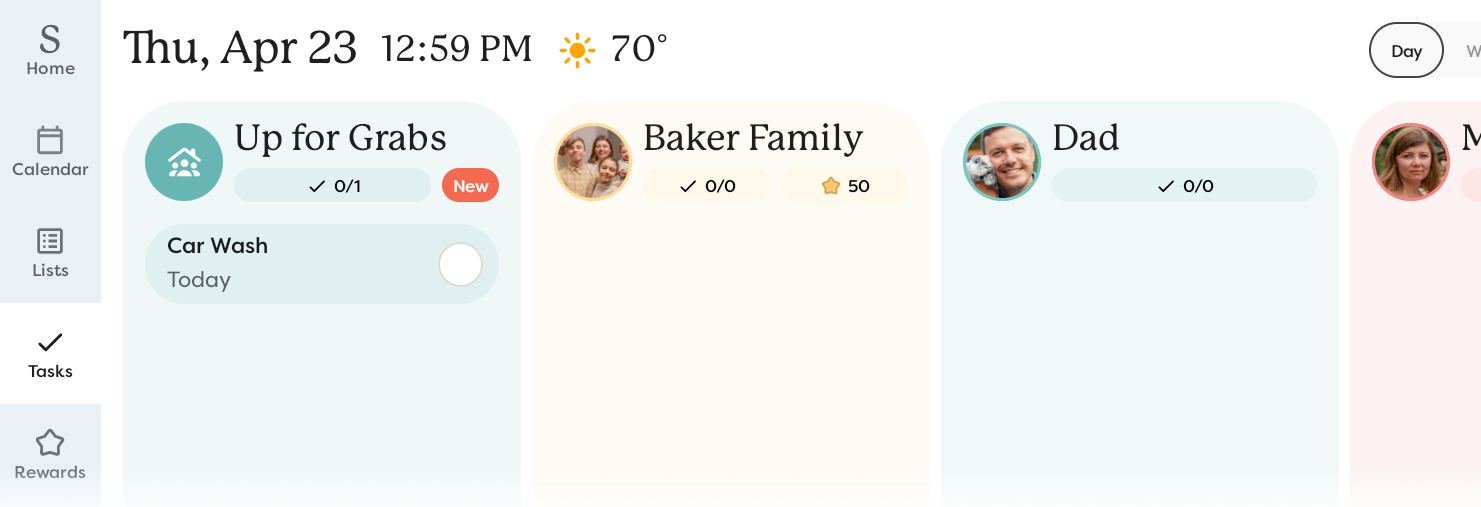The height and width of the screenshot is (507, 1481).
Task: Open the Rewards star icon
Action: pos(50,443)
